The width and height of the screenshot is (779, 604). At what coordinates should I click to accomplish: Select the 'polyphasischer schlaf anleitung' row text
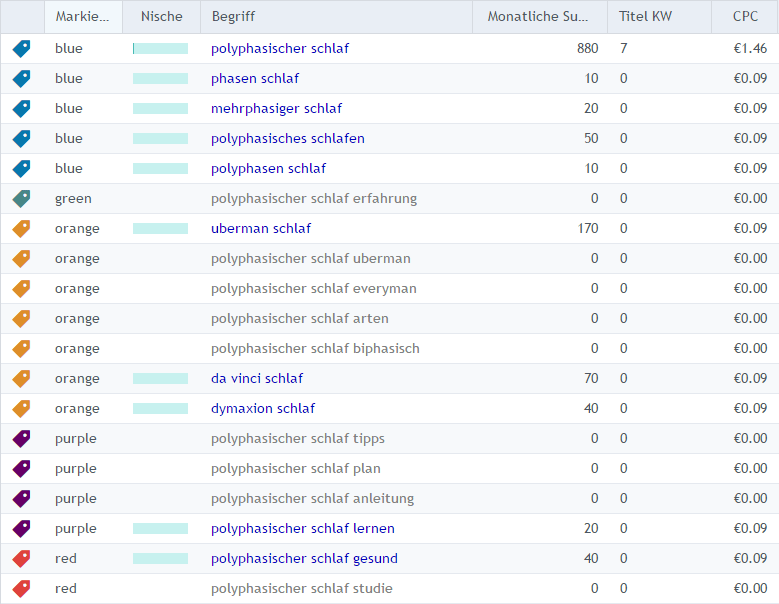[312, 499]
